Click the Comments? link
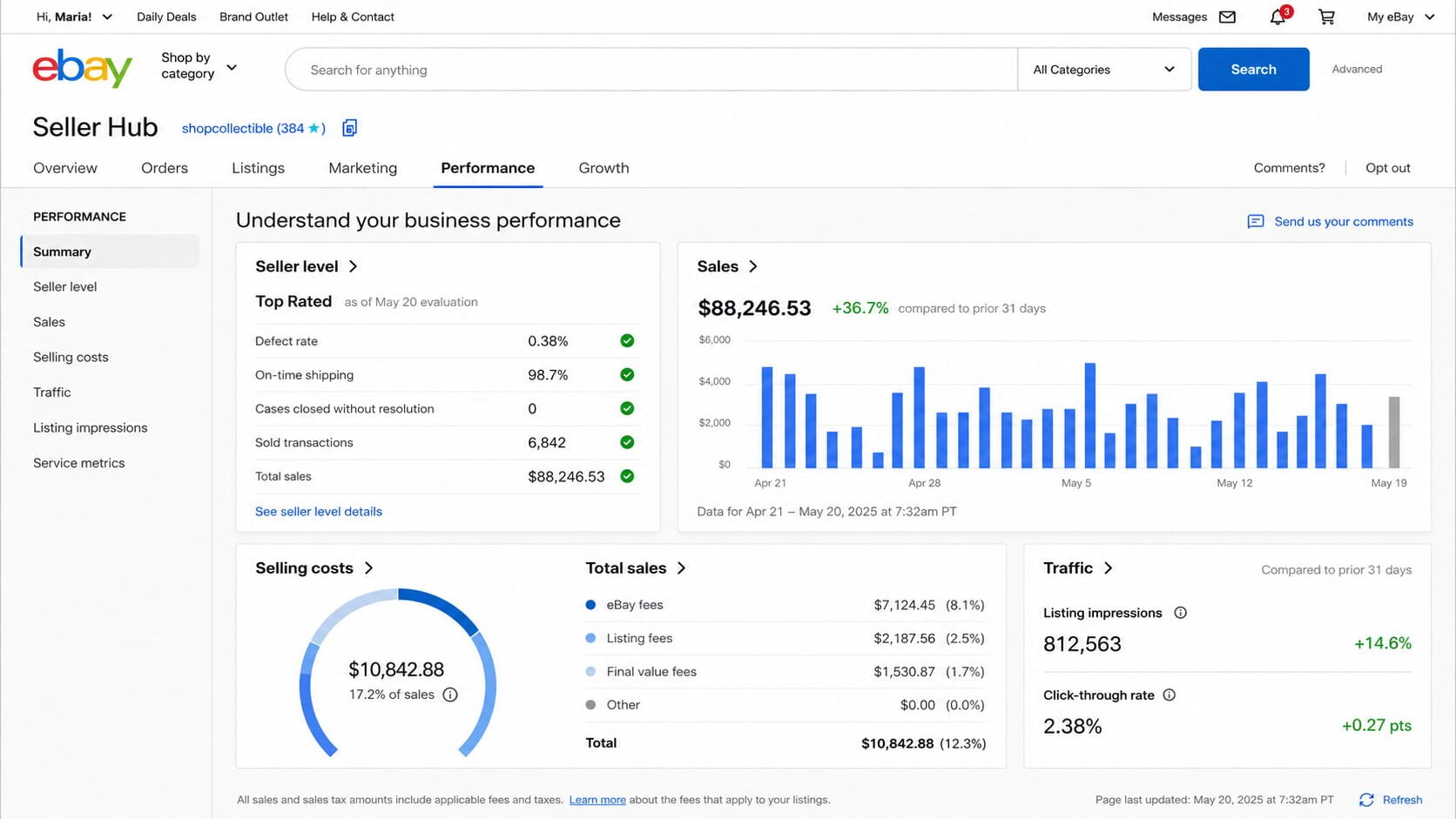 coord(1289,168)
